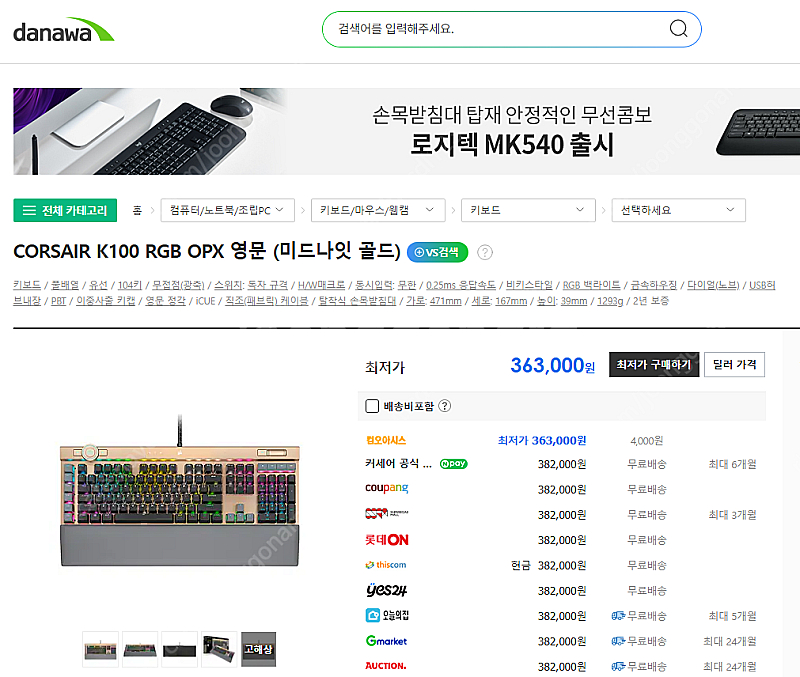The width and height of the screenshot is (800, 677).
Task: Click 탈착식 손목받침대 spec link
Action: click(x=357, y=301)
